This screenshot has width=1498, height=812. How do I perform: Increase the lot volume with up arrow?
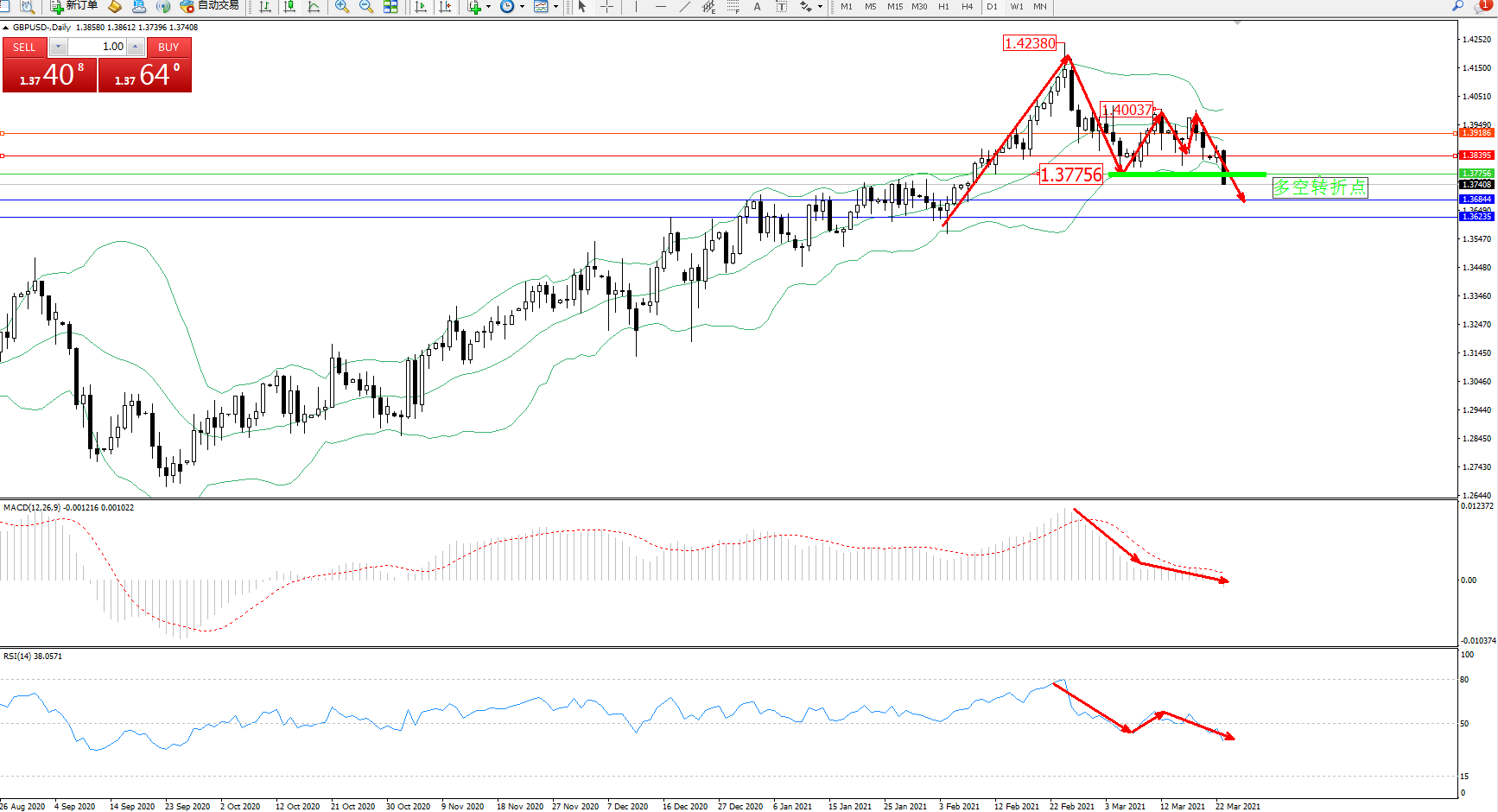[136, 47]
